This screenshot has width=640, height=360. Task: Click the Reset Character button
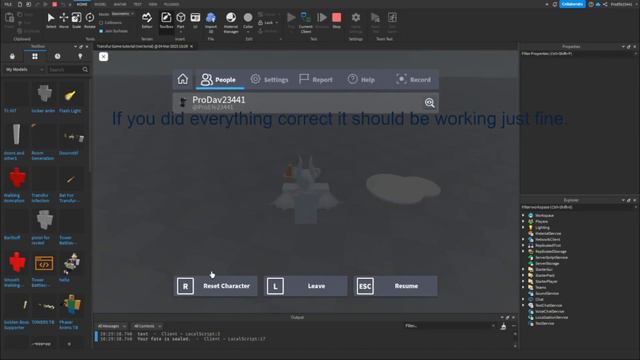pyautogui.click(x=216, y=286)
